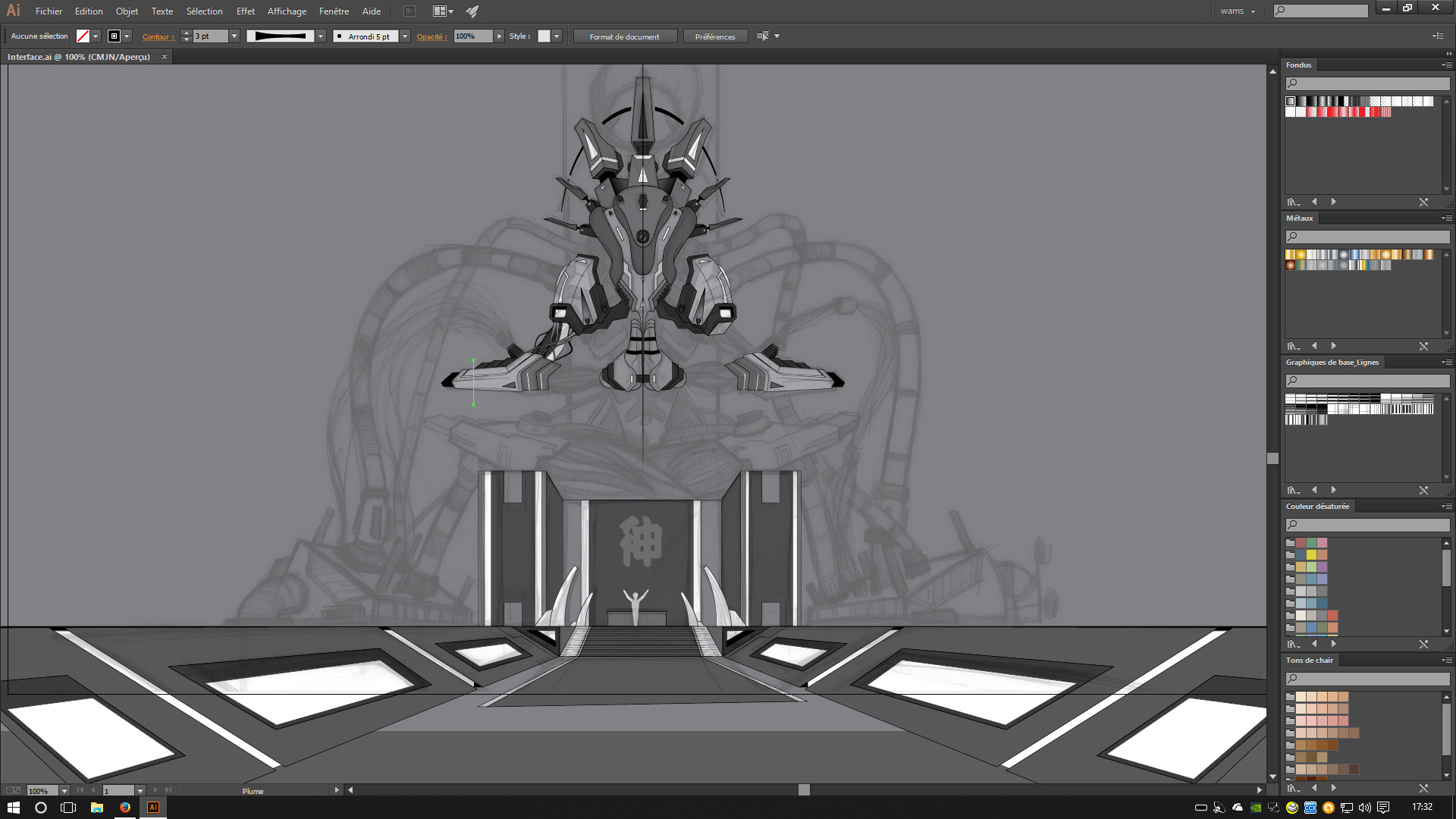This screenshot has height=819, width=1456.
Task: Load the next swatch library in the Métaux panel
Action: pyautogui.click(x=1334, y=346)
